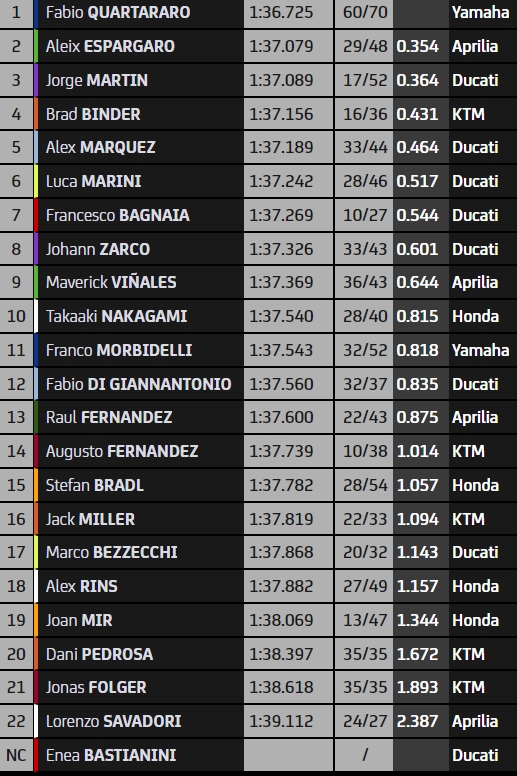Viewport: 517px width, 776px height.
Task: Click Raul FERNANDEZ lap count 22/43
Action: (x=365, y=417)
